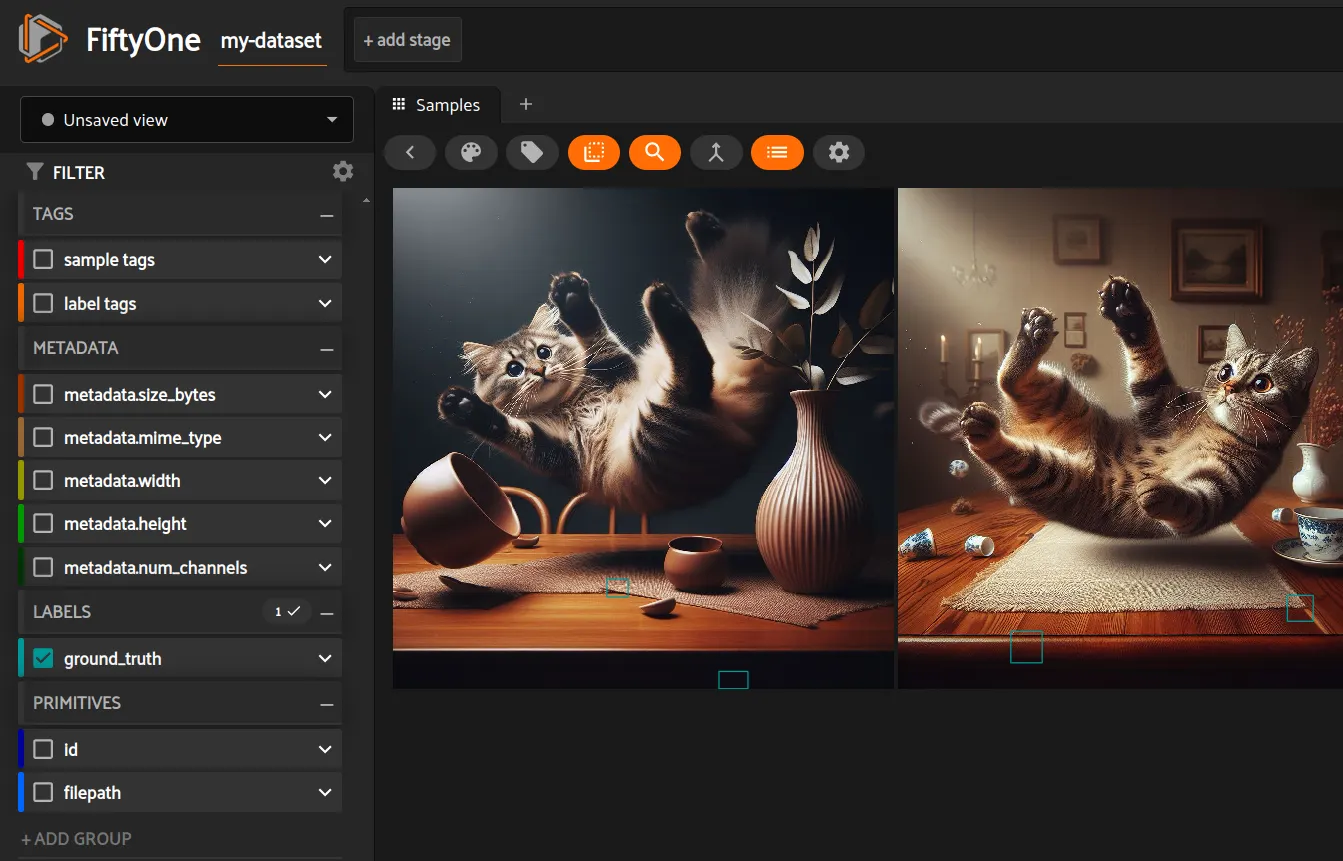Viewport: 1343px width, 861px height.
Task: Open sort by similarity search icon
Action: (x=655, y=152)
